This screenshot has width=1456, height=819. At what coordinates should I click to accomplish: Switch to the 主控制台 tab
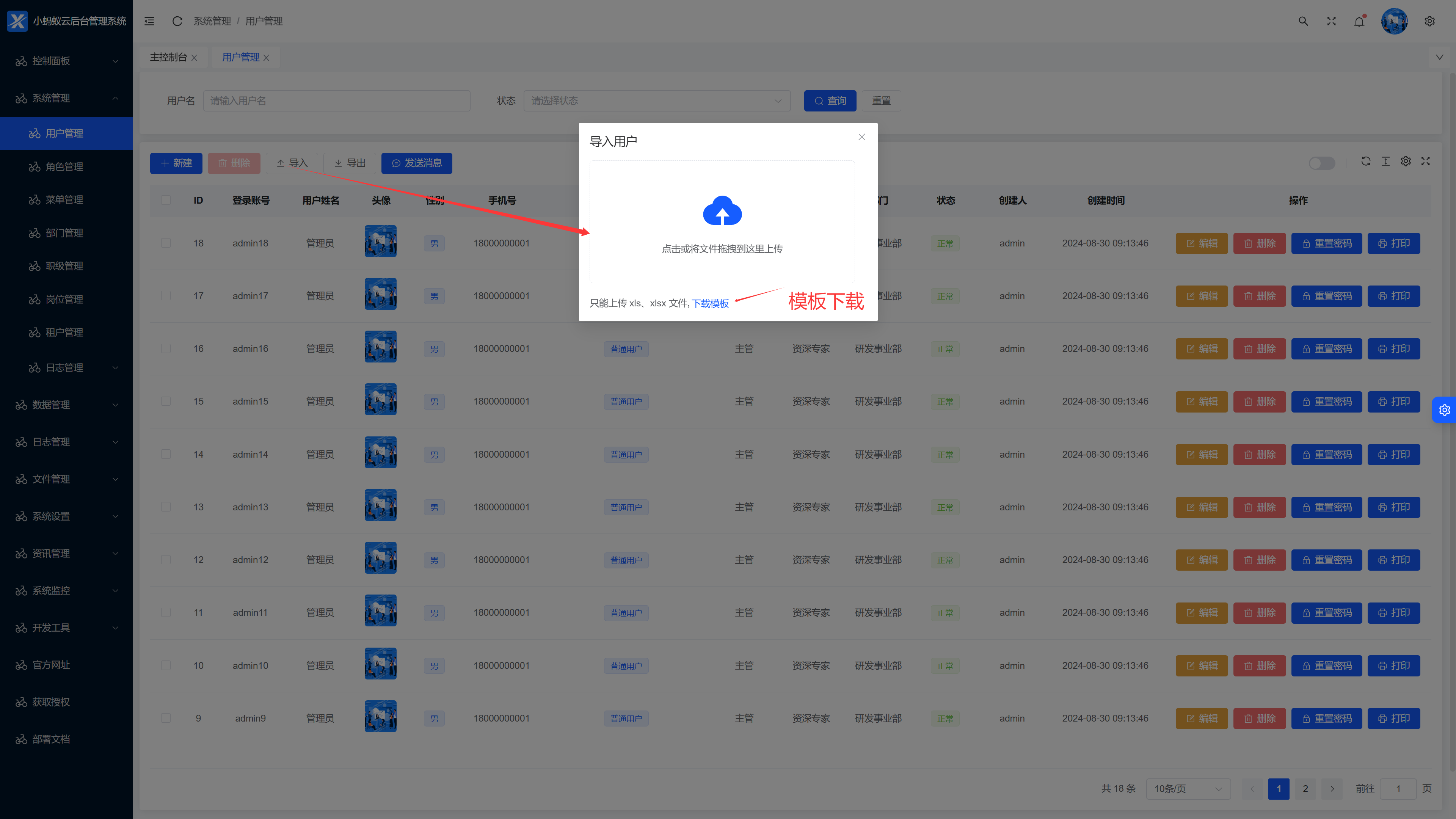[x=168, y=57]
